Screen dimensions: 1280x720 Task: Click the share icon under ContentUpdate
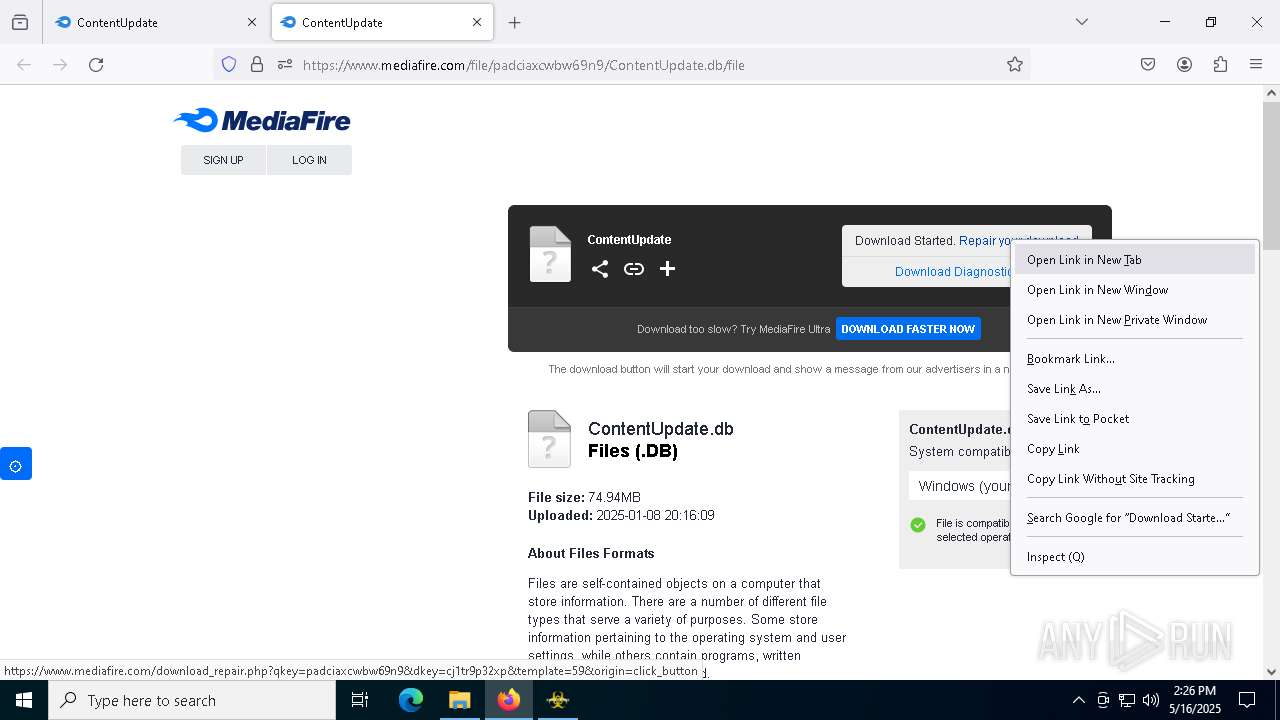(x=599, y=269)
